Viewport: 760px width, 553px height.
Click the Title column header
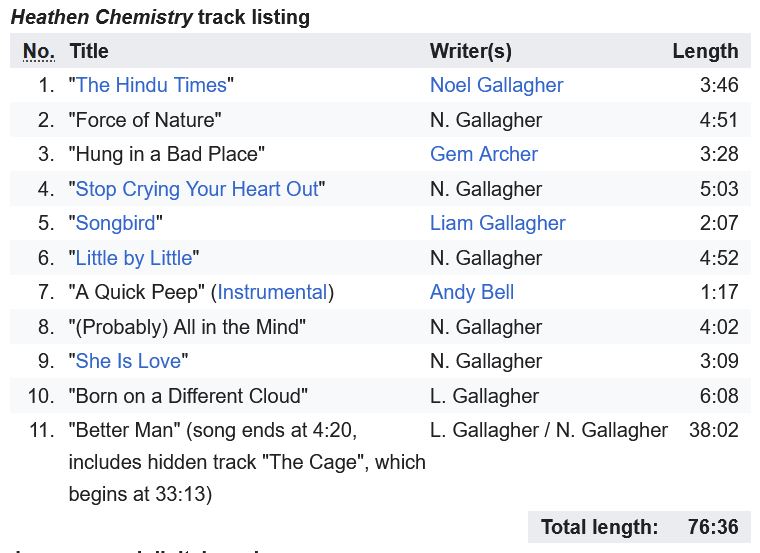[89, 51]
